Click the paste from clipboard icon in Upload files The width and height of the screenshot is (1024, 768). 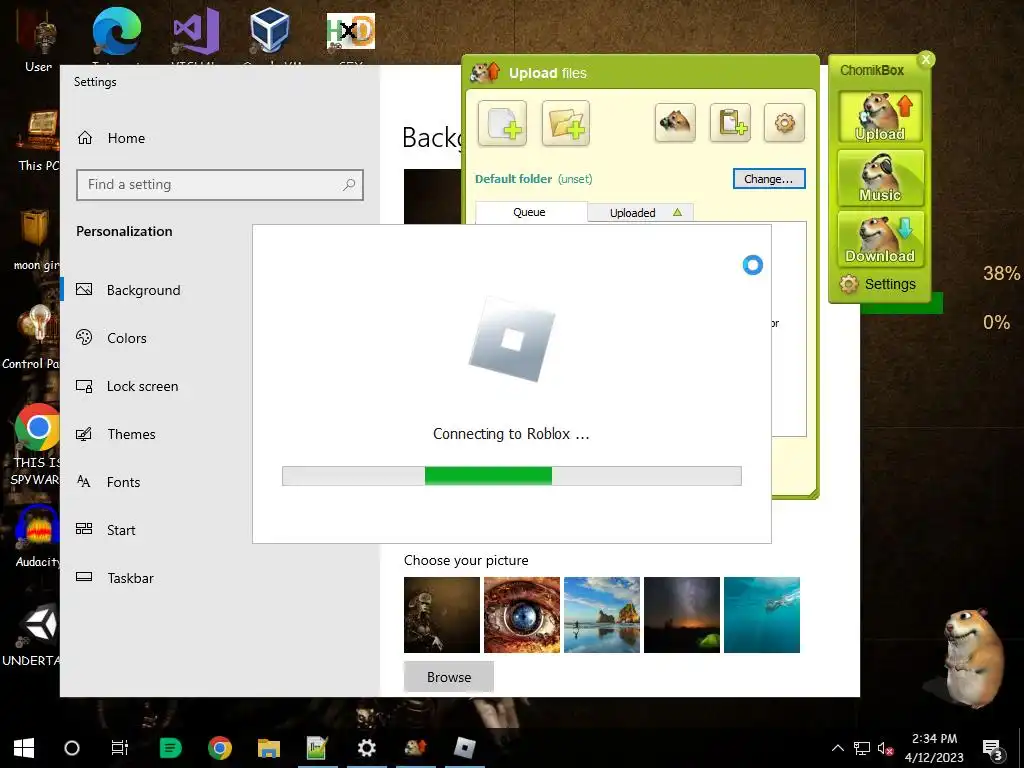(730, 122)
